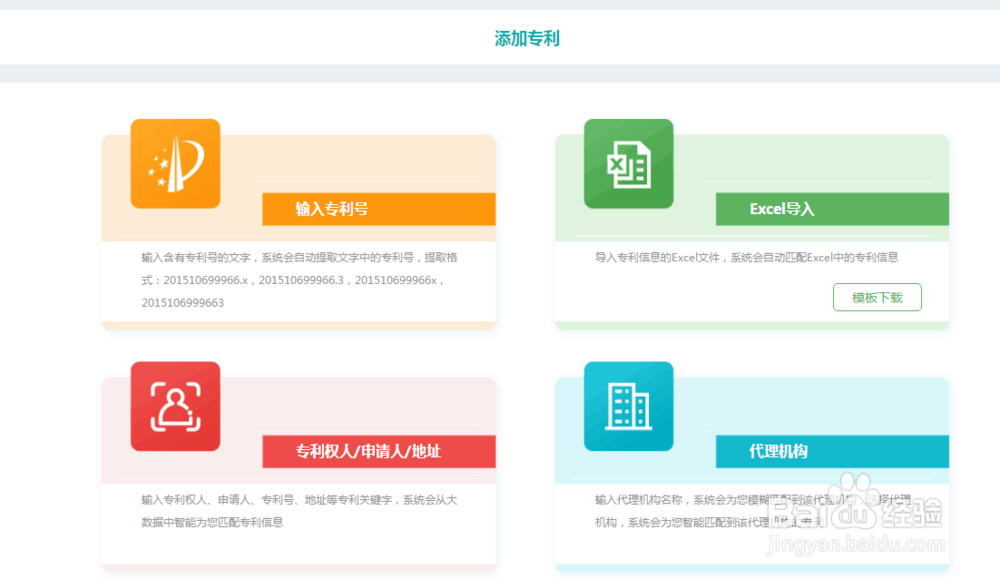Click the orange patent number icon
Viewport: 1000px width, 579px height.
[x=175, y=164]
